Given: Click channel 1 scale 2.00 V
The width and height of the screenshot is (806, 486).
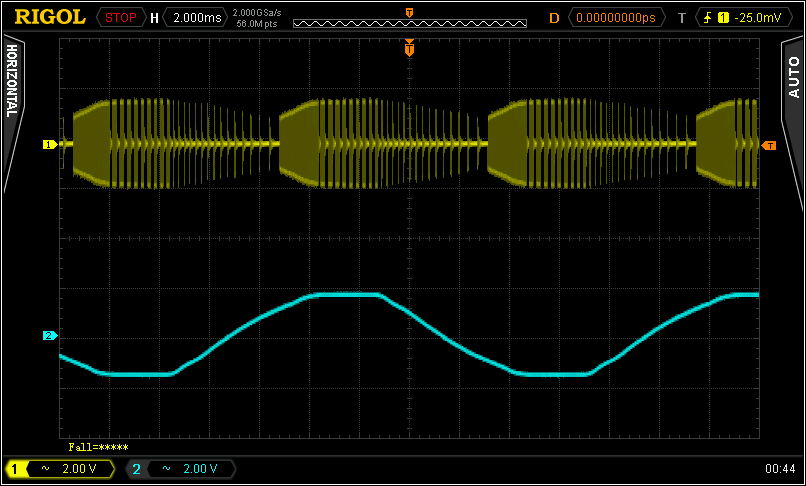Looking at the screenshot, I should [79, 469].
